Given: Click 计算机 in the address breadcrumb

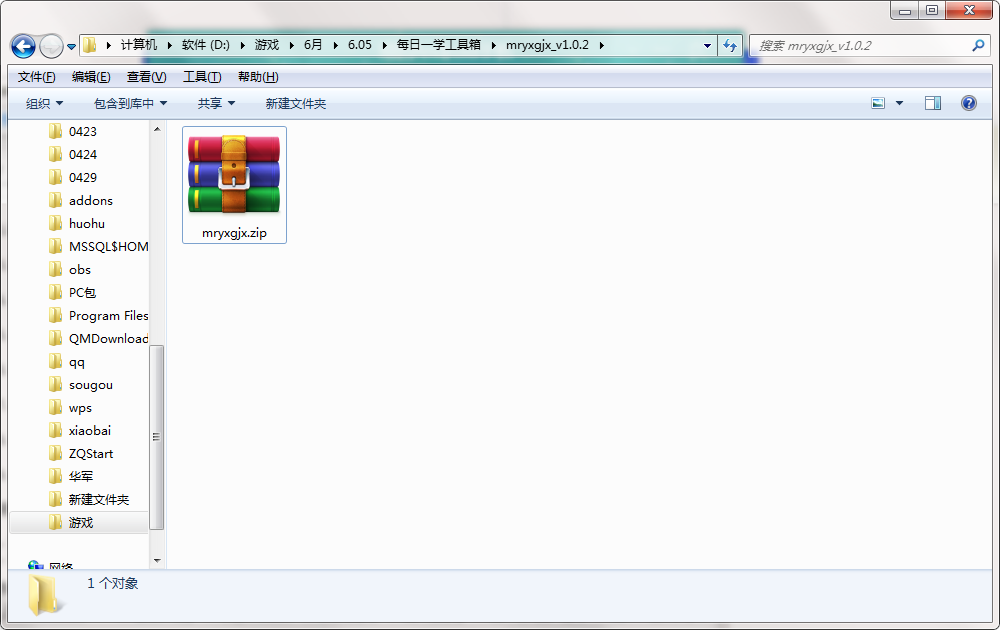Looking at the screenshot, I should (x=138, y=45).
